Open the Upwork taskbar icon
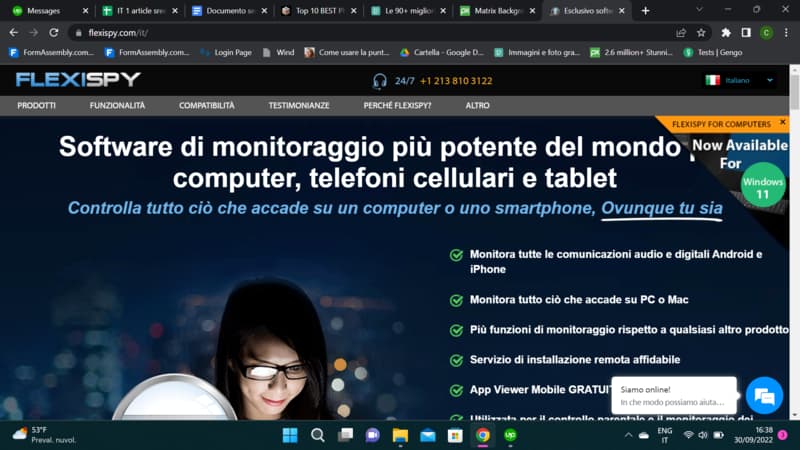Viewport: 800px width, 450px height. (x=510, y=435)
